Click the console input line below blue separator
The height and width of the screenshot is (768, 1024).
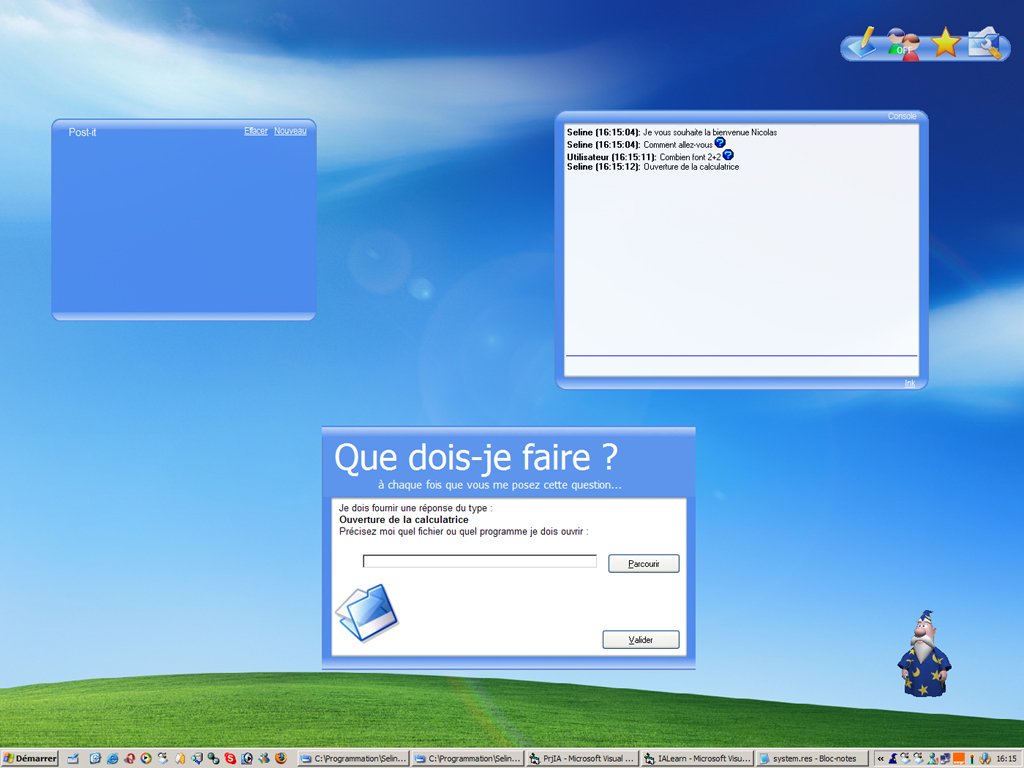pos(741,366)
